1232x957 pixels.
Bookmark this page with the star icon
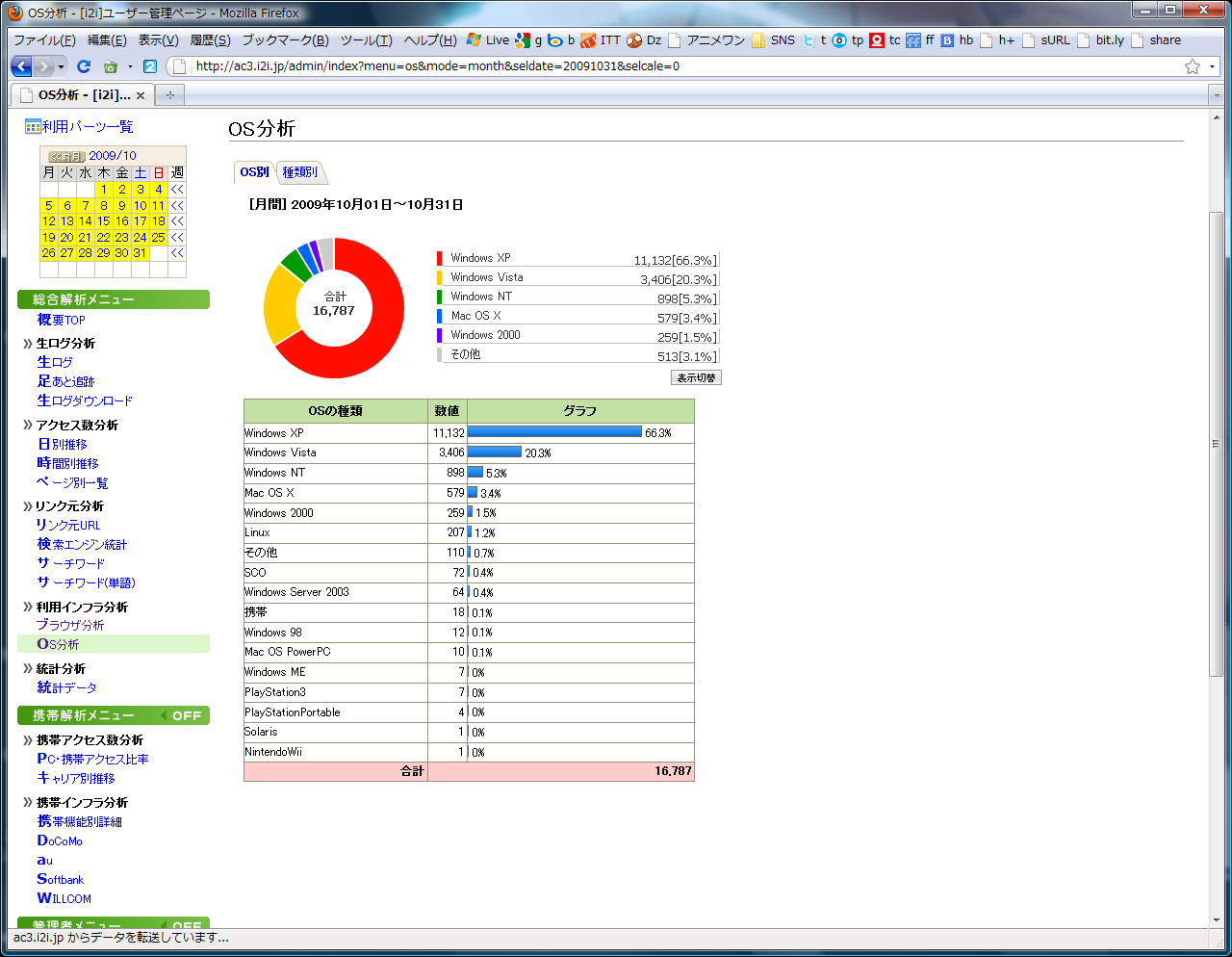(1193, 66)
